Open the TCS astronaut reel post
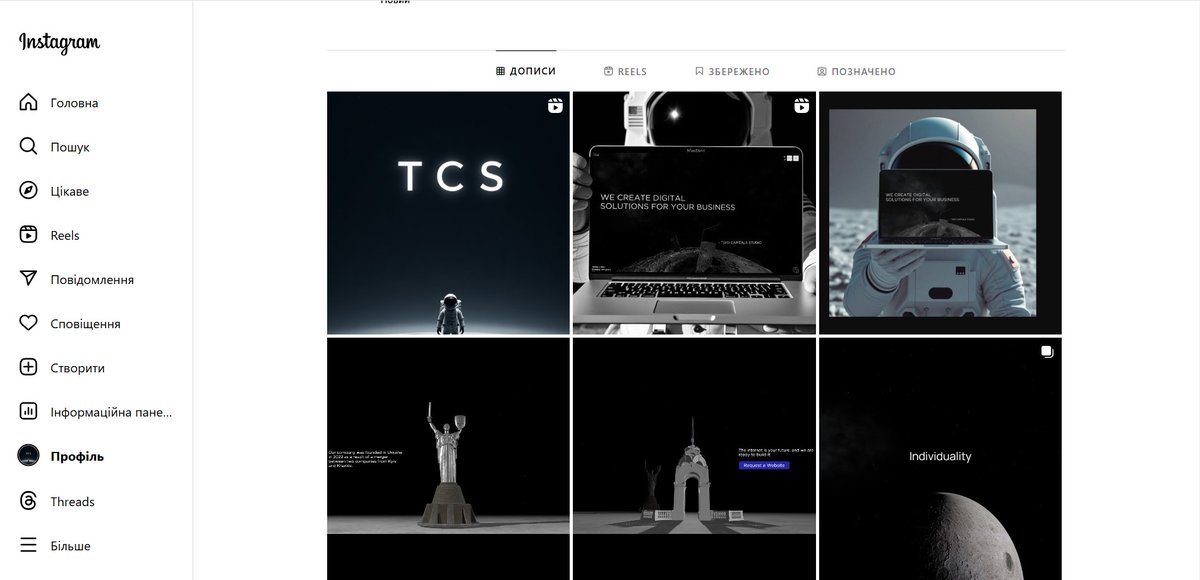This screenshot has height=580, width=1200. pos(448,213)
